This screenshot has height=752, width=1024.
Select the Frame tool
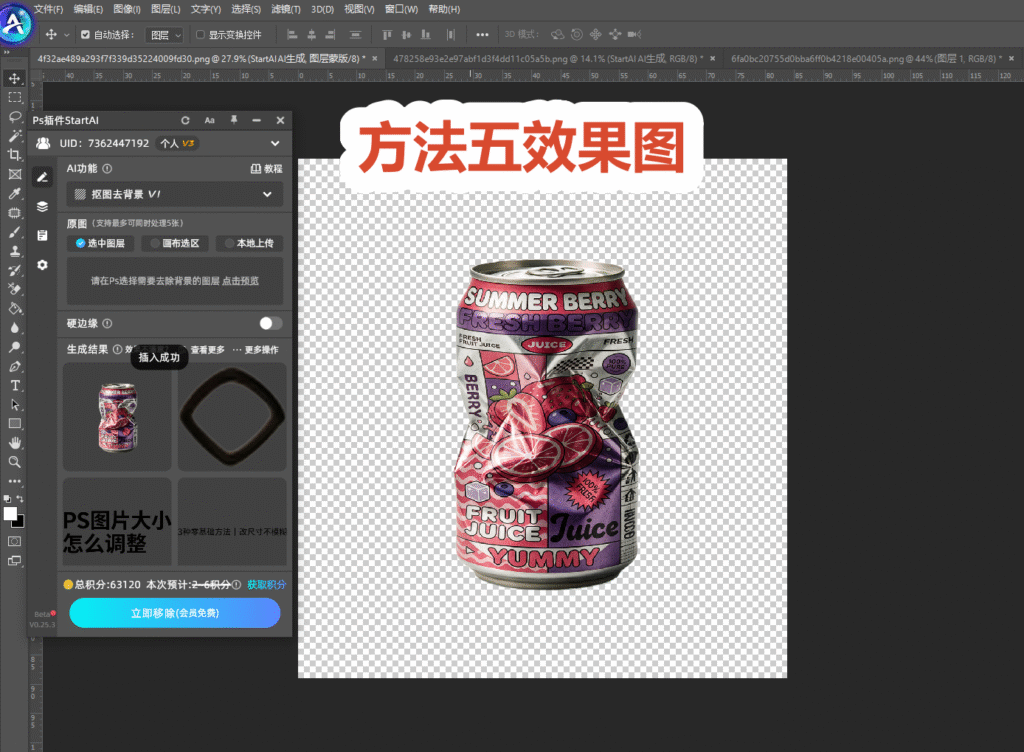14,174
